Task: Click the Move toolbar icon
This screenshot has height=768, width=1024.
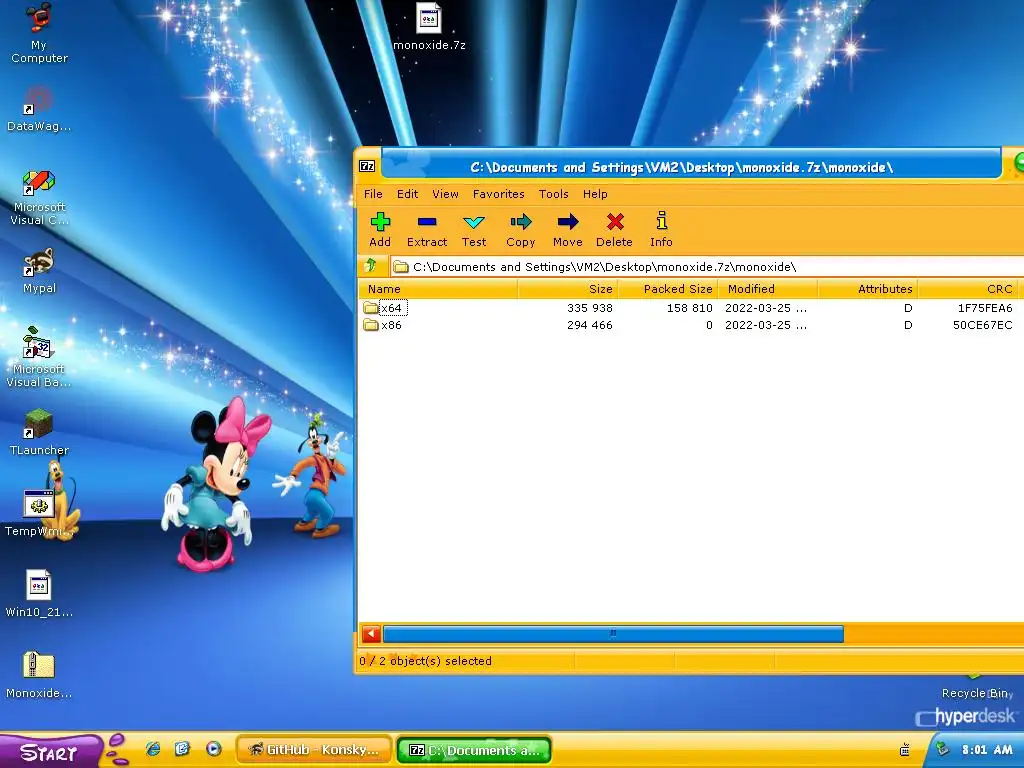Action: pyautogui.click(x=568, y=230)
